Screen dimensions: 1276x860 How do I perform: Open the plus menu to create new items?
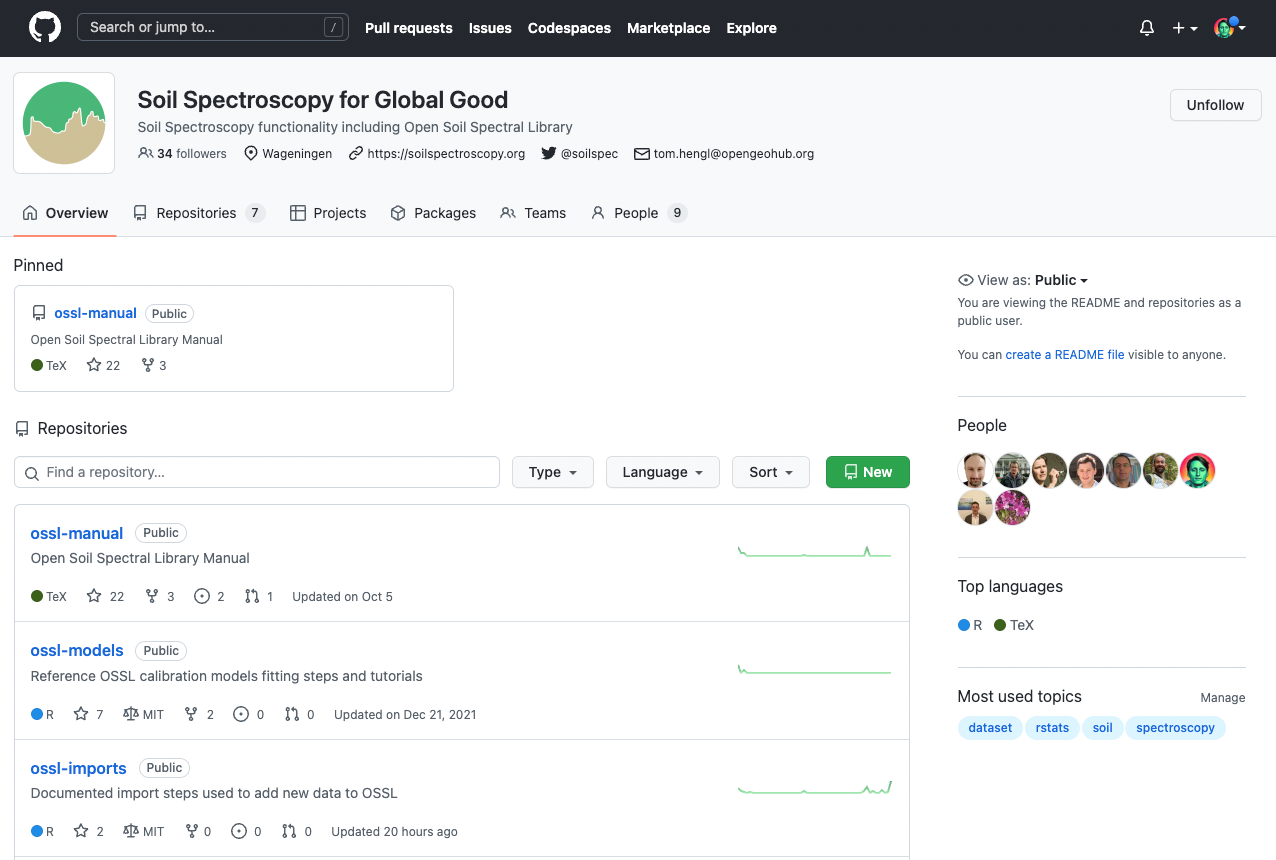click(x=1183, y=27)
